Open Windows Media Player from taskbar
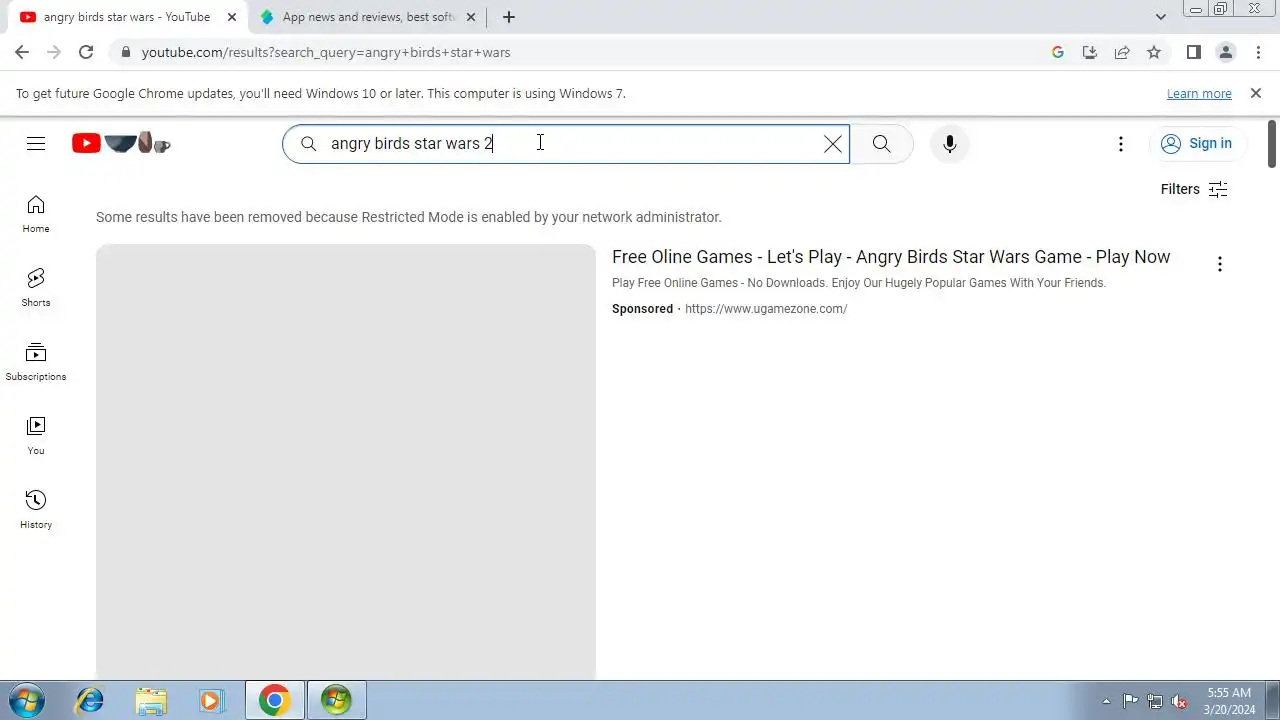The width and height of the screenshot is (1280, 720). coord(211,700)
